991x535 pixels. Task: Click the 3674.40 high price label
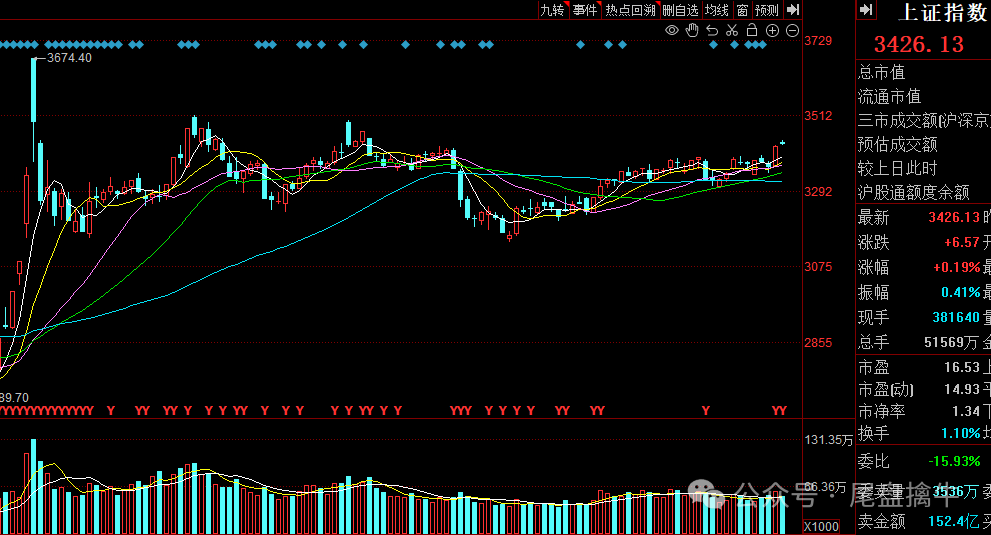click(70, 58)
